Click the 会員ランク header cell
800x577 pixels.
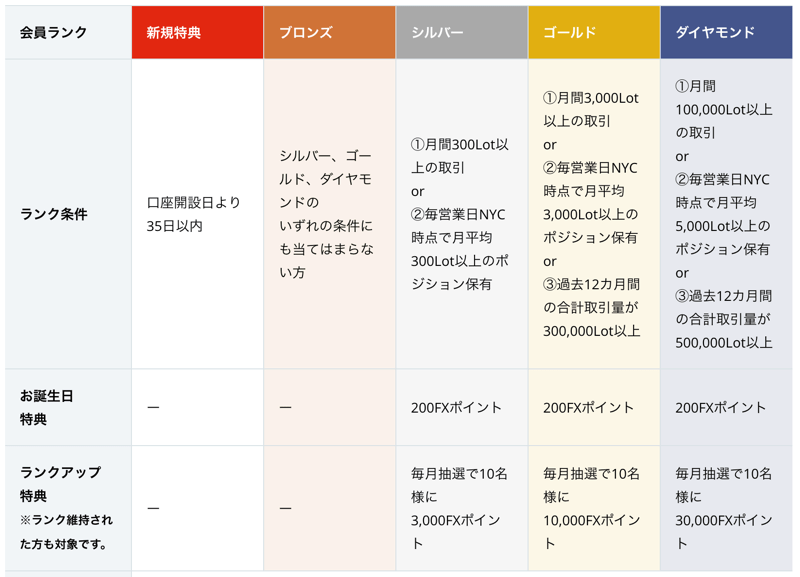pyautogui.click(x=68, y=33)
